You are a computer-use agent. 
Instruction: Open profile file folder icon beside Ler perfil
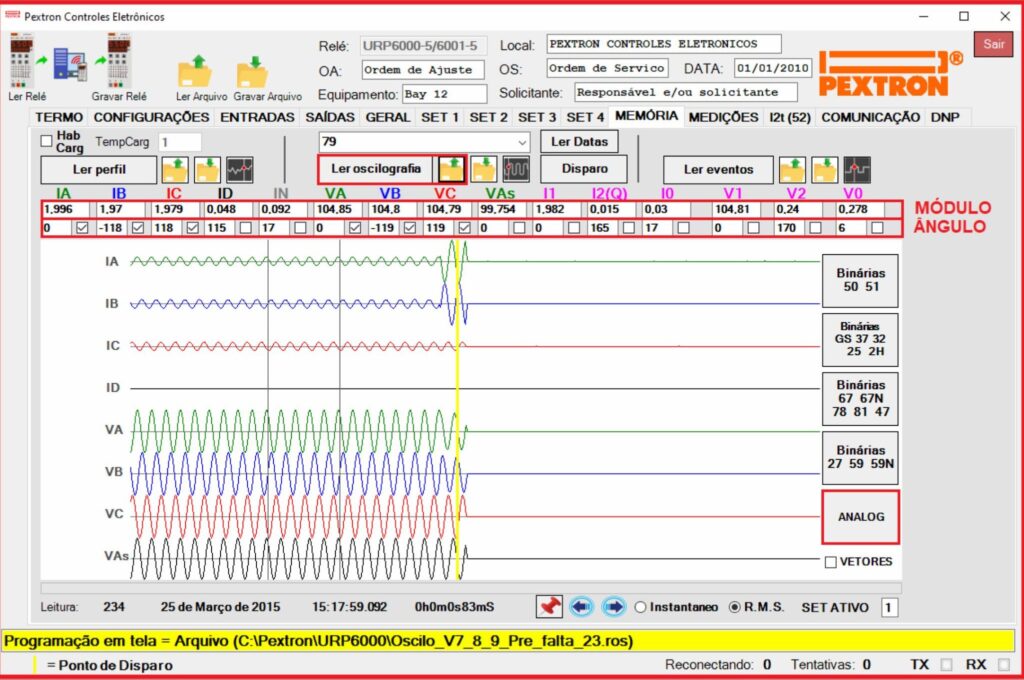tap(175, 170)
